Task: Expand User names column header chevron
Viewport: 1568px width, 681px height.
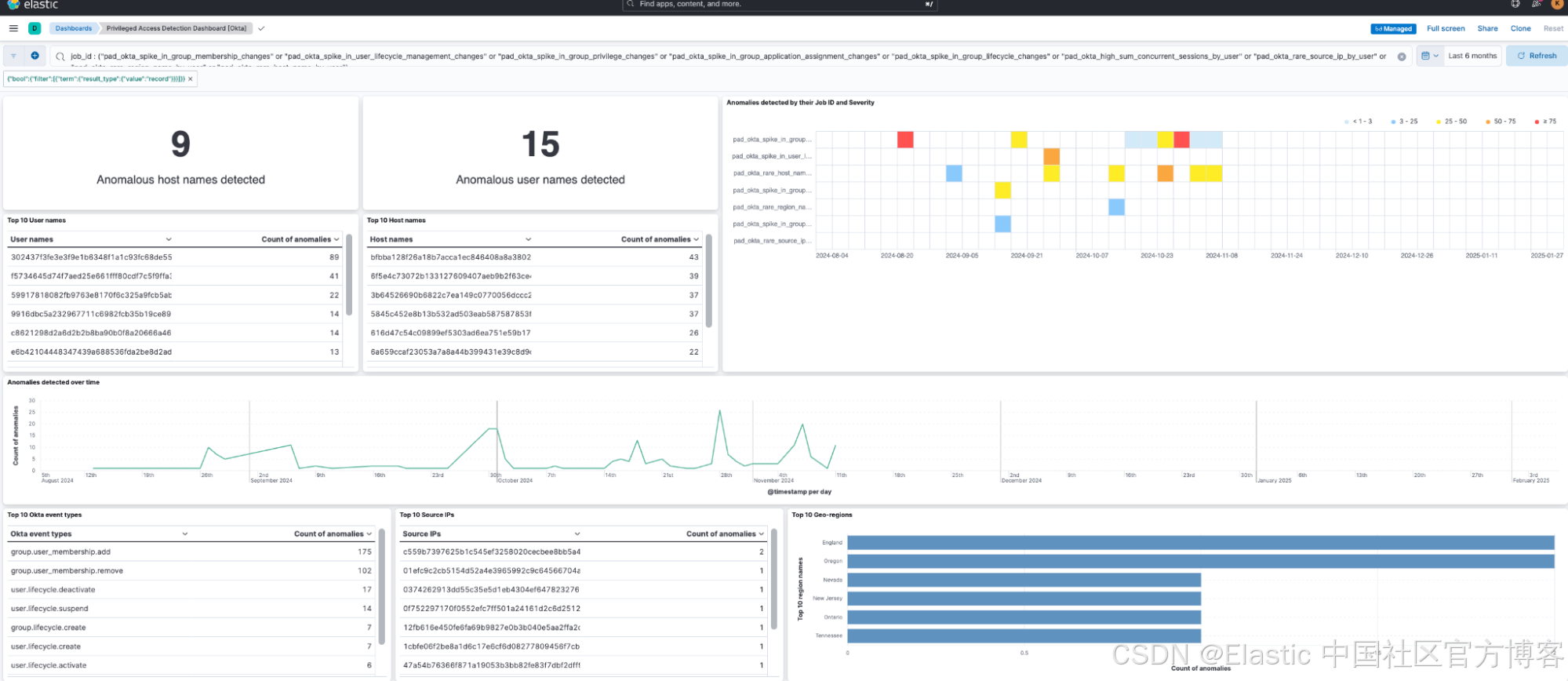Action: [x=169, y=239]
